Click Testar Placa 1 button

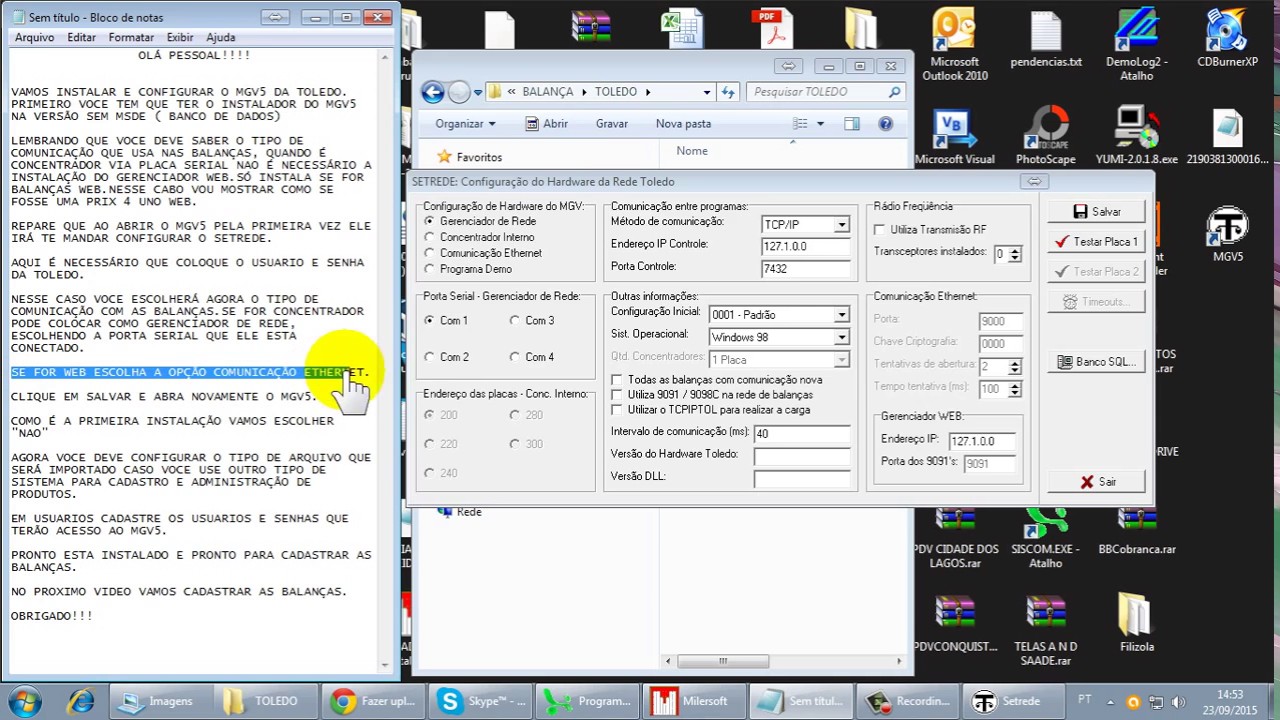click(x=1096, y=242)
